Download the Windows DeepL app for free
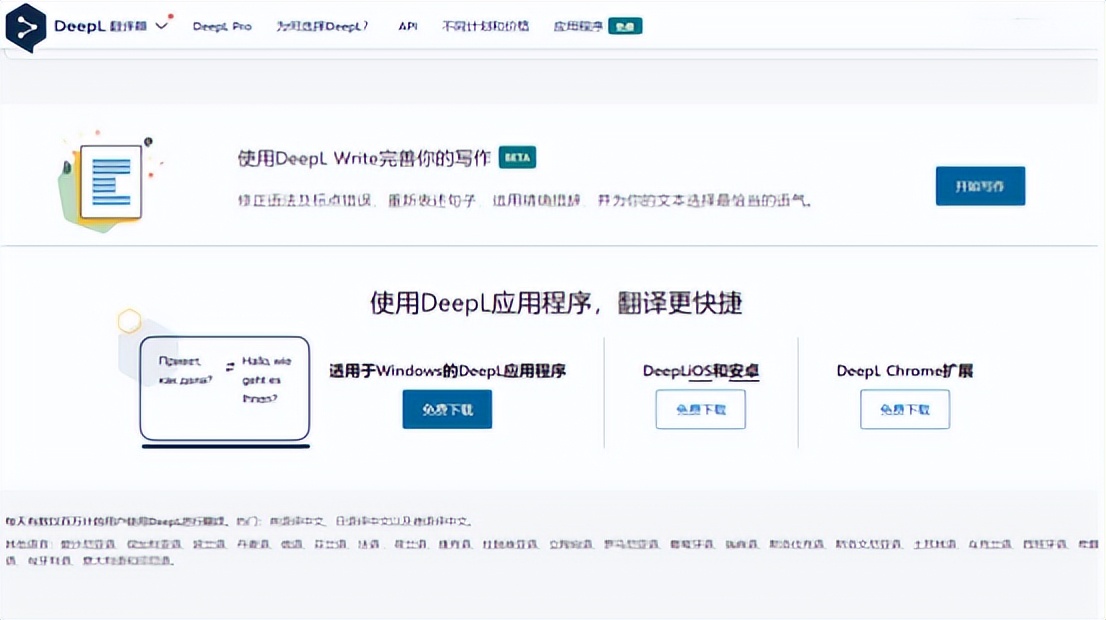1106x620 pixels. 447,409
